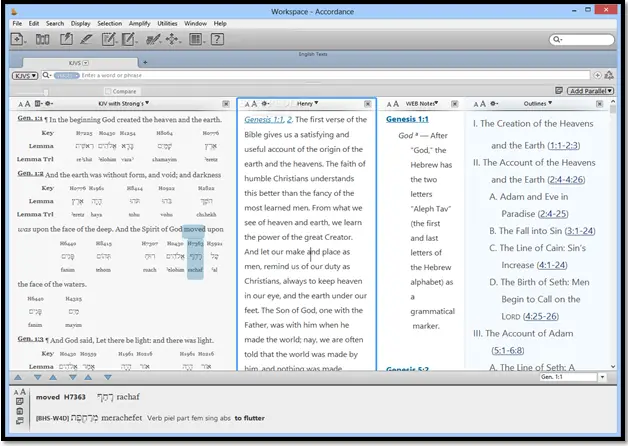The height and width of the screenshot is (446, 628).
Task: Open the dashed-box edit note toolbar icon
Action: coord(108,39)
